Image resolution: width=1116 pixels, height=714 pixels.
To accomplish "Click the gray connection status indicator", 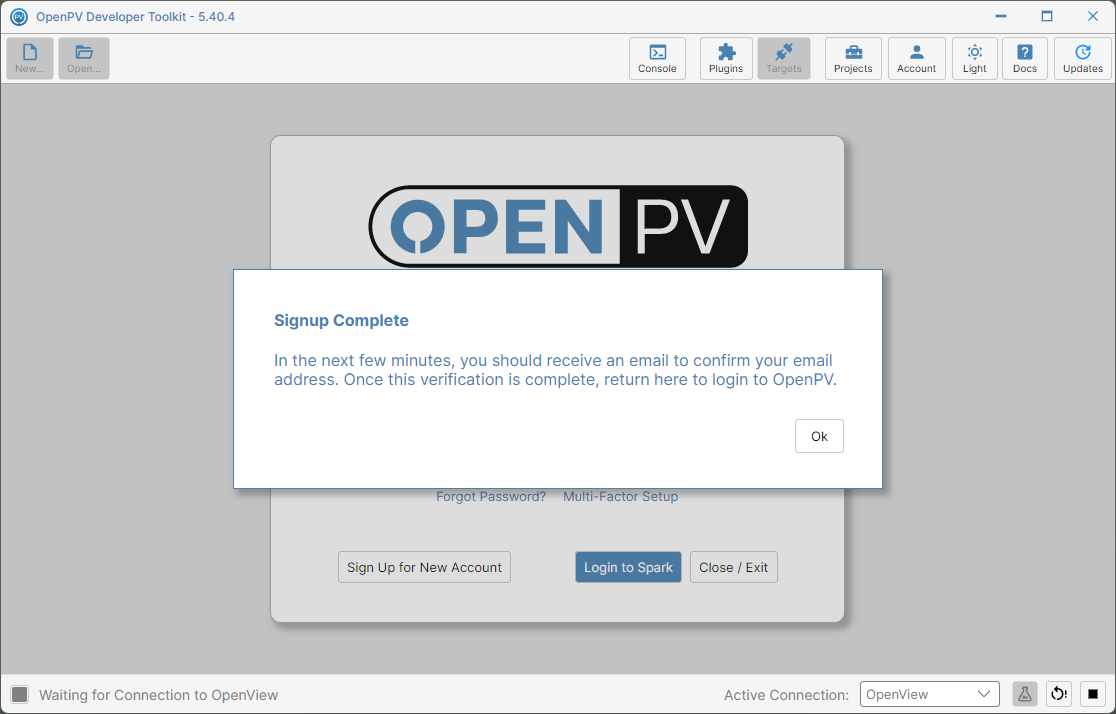I will coord(20,694).
